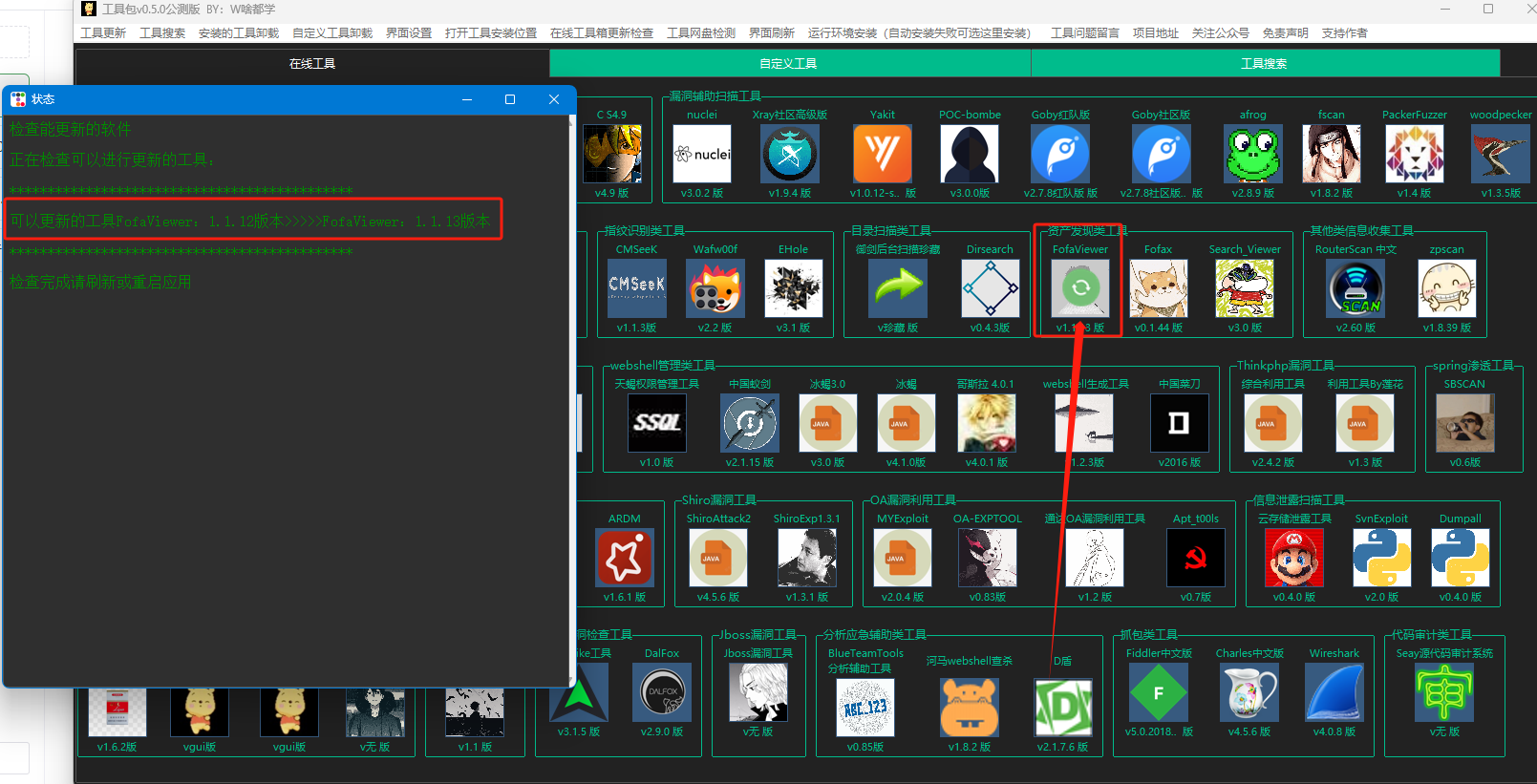Image resolution: width=1537 pixels, height=784 pixels.
Task: Open Godzilla 4.0.1 tool icon
Action: (x=987, y=423)
